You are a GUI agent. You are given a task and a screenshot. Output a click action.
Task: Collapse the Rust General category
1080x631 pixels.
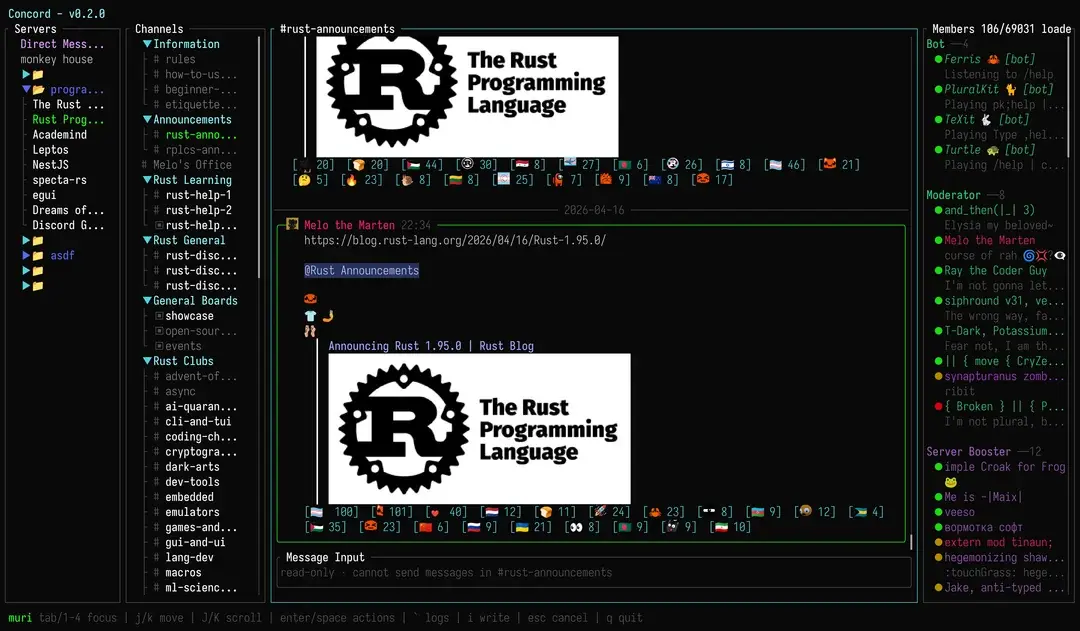tap(147, 240)
